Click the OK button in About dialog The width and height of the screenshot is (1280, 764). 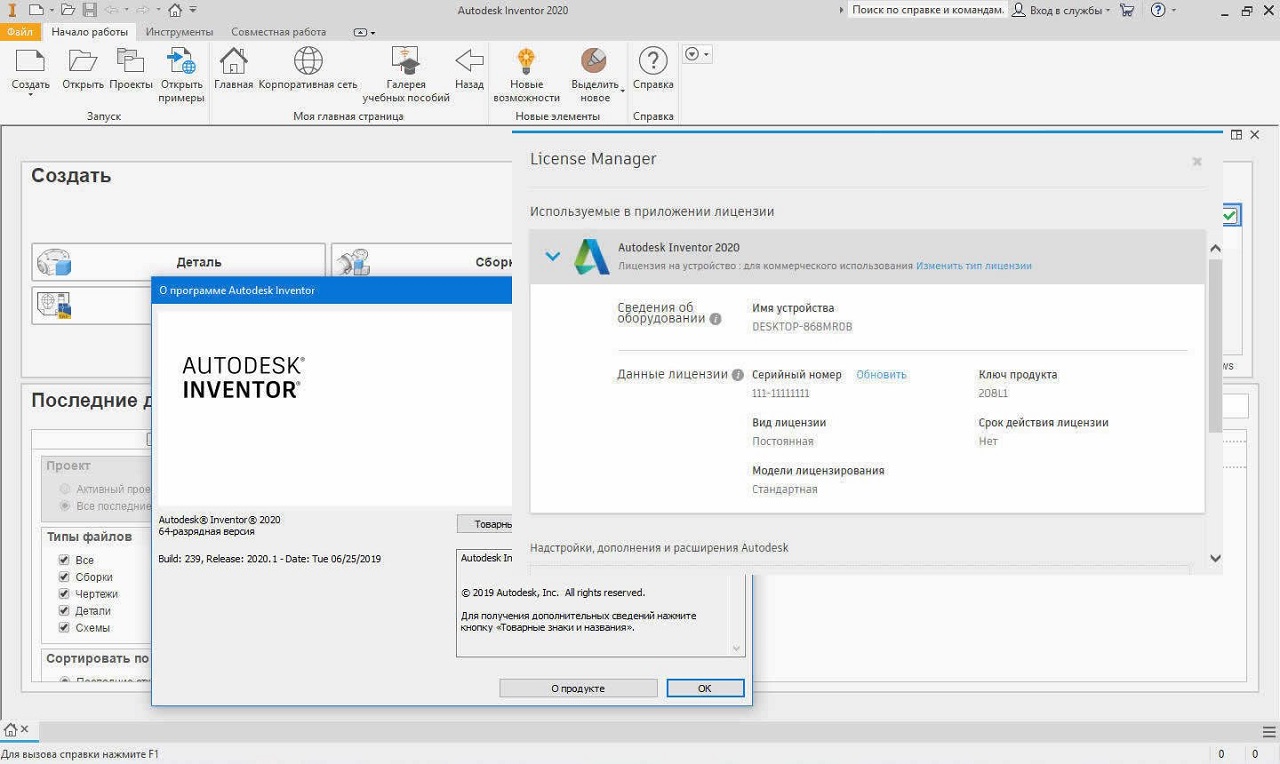pyautogui.click(x=705, y=688)
